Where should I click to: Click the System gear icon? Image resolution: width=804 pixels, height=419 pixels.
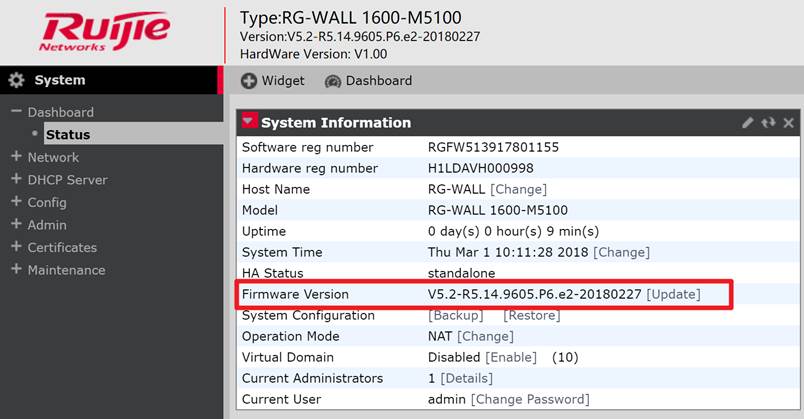coord(16,80)
